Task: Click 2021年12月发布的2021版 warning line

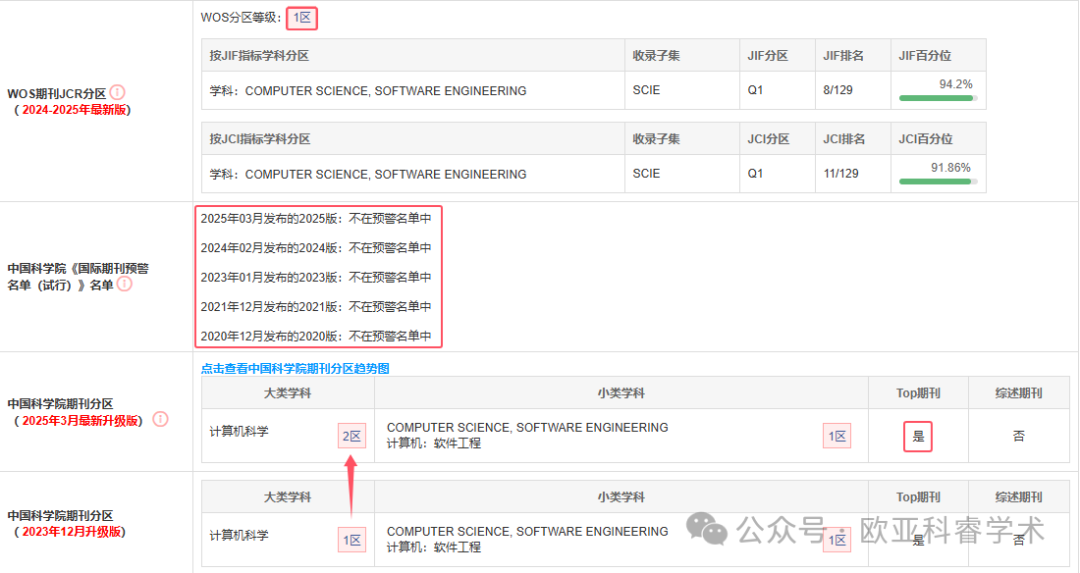Action: point(316,306)
